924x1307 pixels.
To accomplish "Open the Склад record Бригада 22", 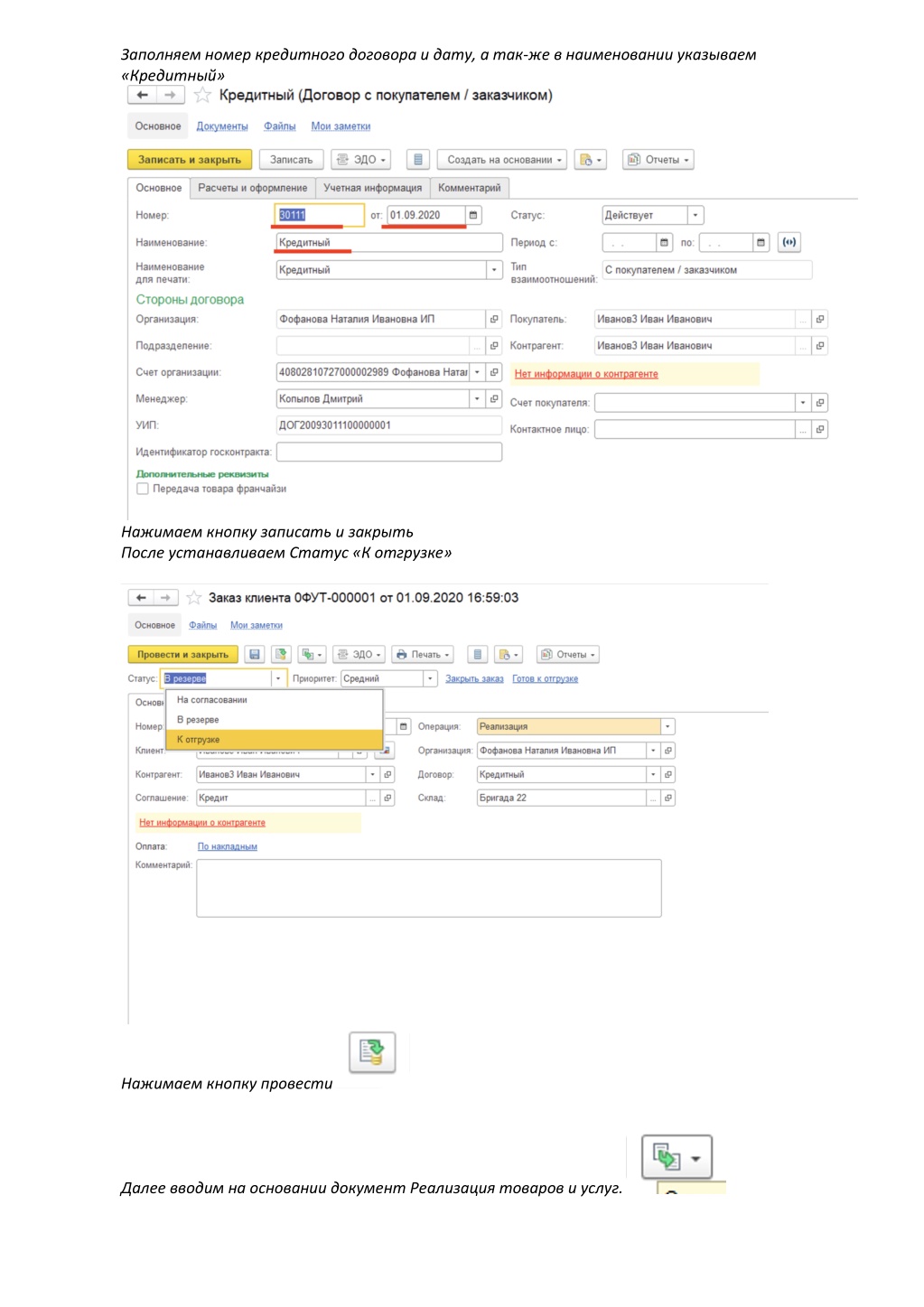I will point(668,798).
